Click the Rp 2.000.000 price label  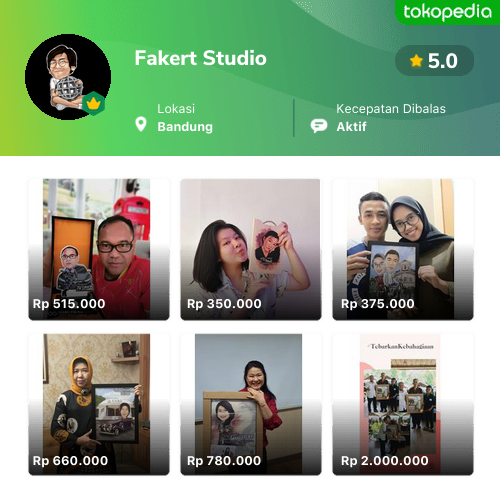click(x=385, y=461)
